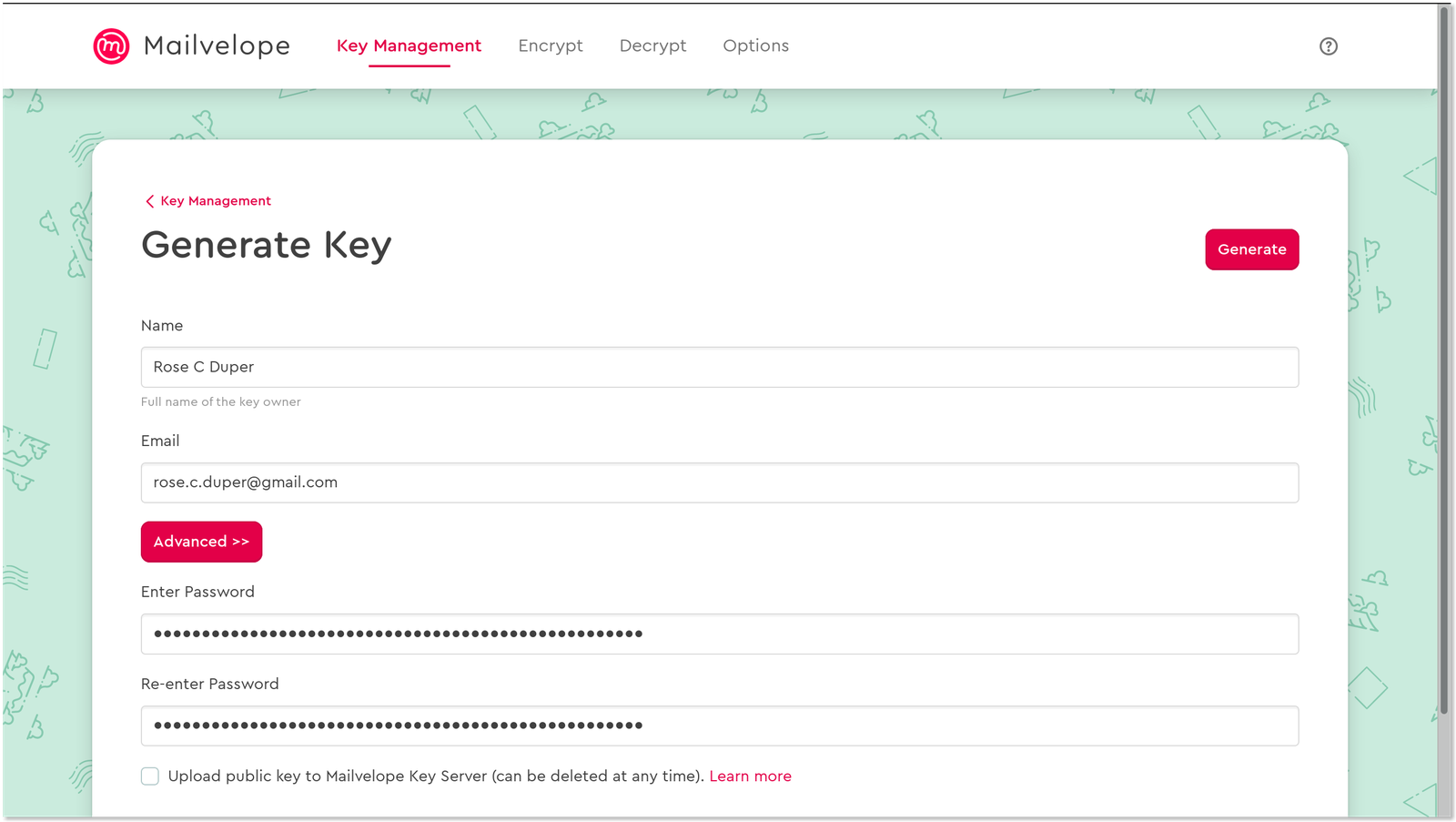Click the Generate button
1456x822 pixels.
(x=1252, y=249)
